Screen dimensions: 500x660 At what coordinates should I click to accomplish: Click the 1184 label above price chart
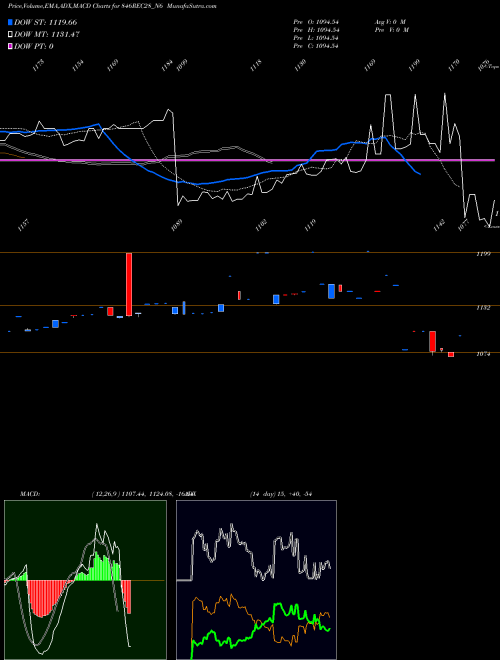click(x=167, y=65)
